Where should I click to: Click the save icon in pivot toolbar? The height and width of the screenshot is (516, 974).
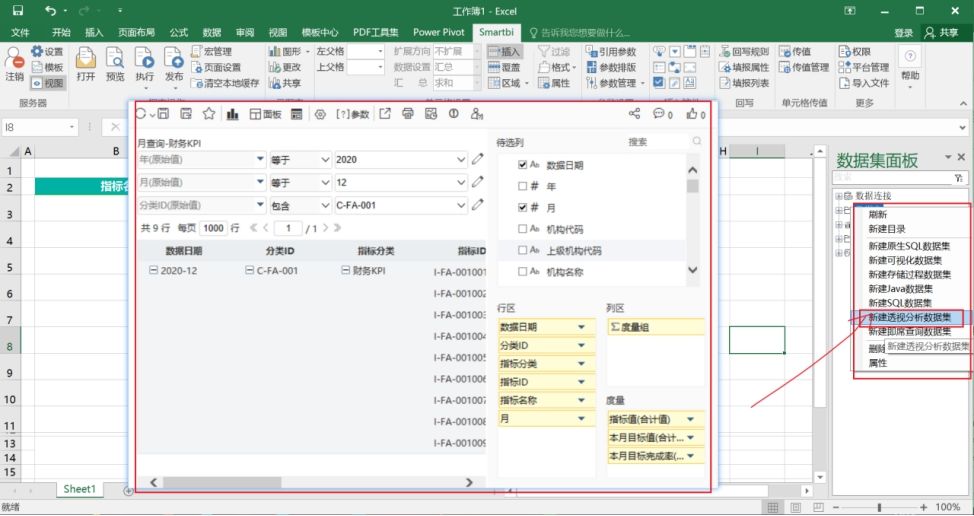tap(163, 114)
